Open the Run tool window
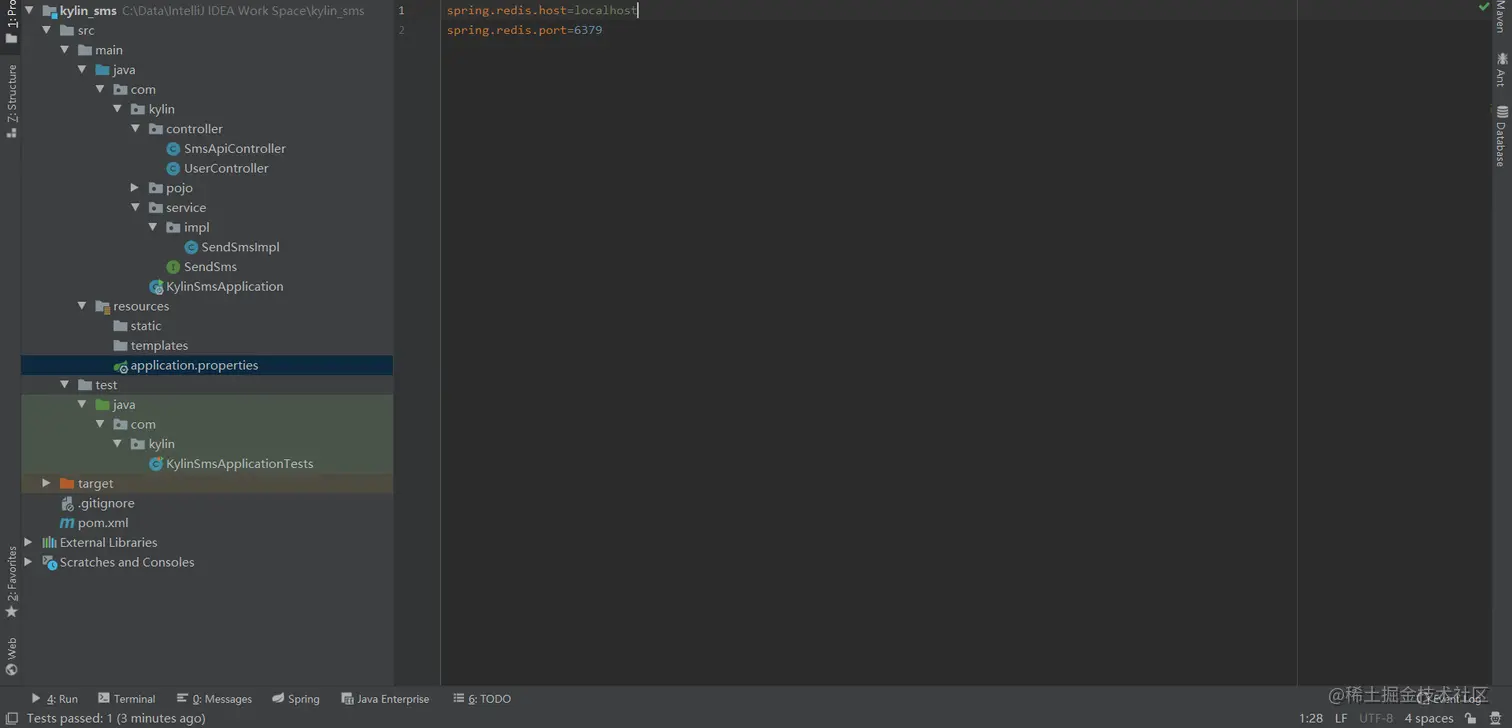Image resolution: width=1512 pixels, height=728 pixels. pos(55,699)
